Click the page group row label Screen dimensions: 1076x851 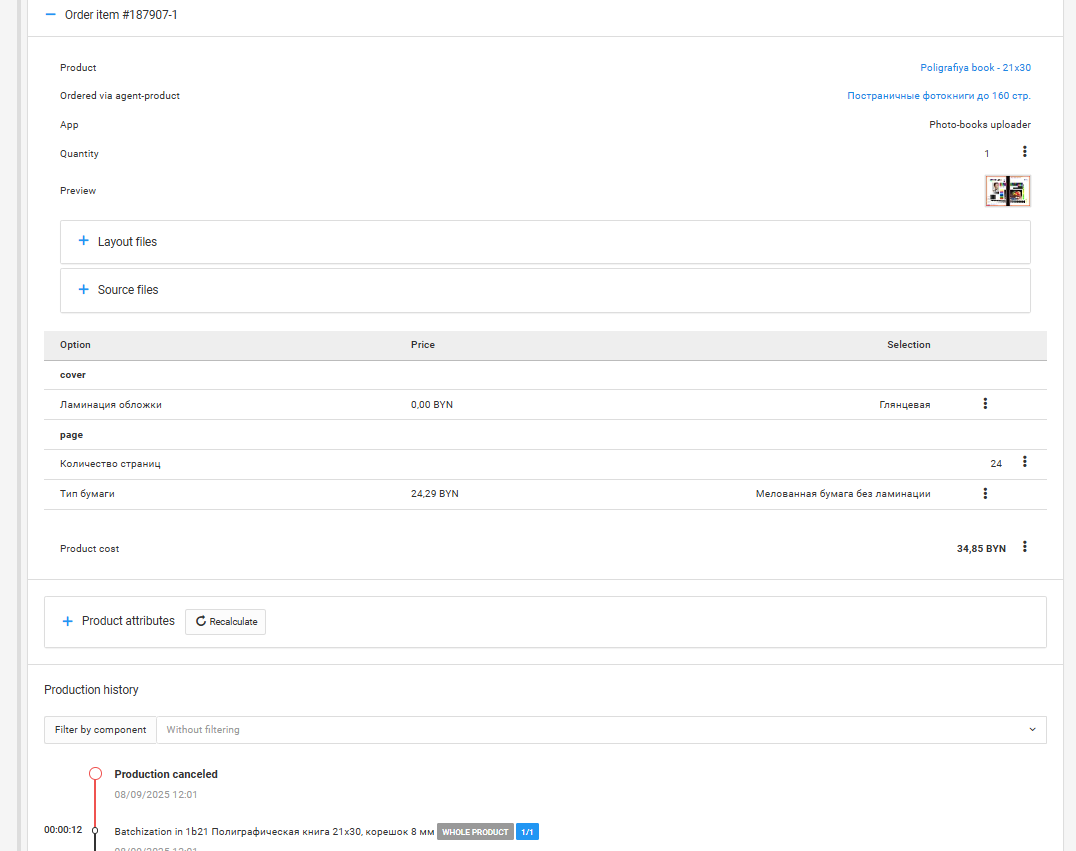pyautogui.click(x=71, y=435)
